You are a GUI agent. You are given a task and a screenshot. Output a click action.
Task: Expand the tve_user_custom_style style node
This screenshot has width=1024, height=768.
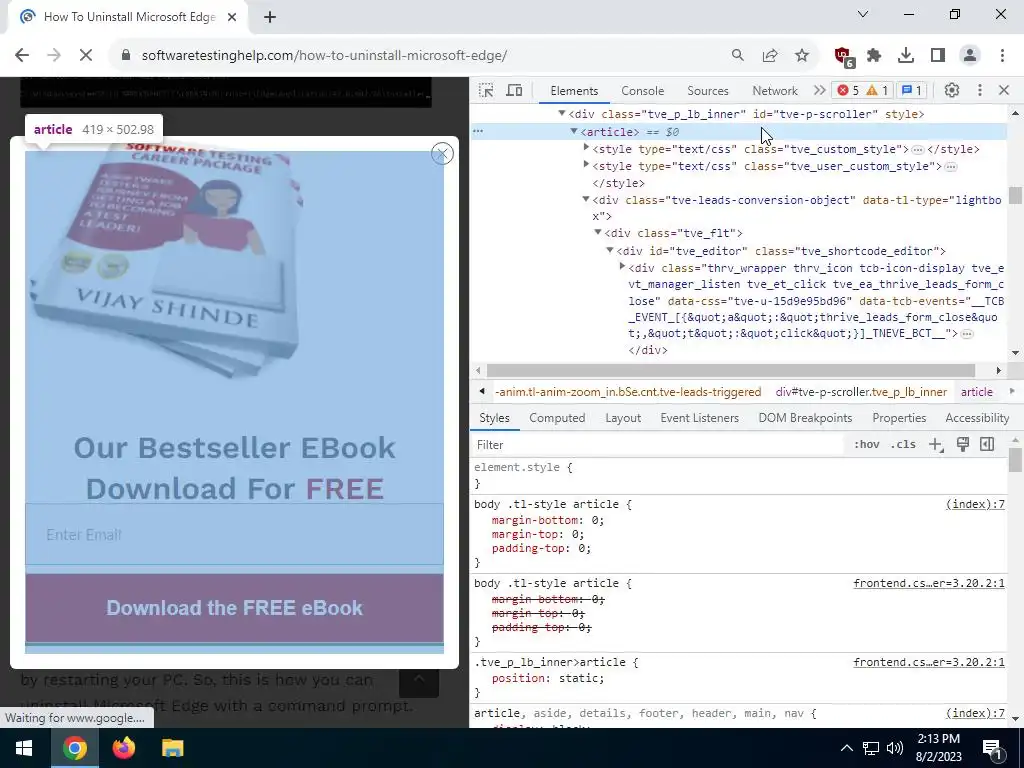[x=586, y=165]
